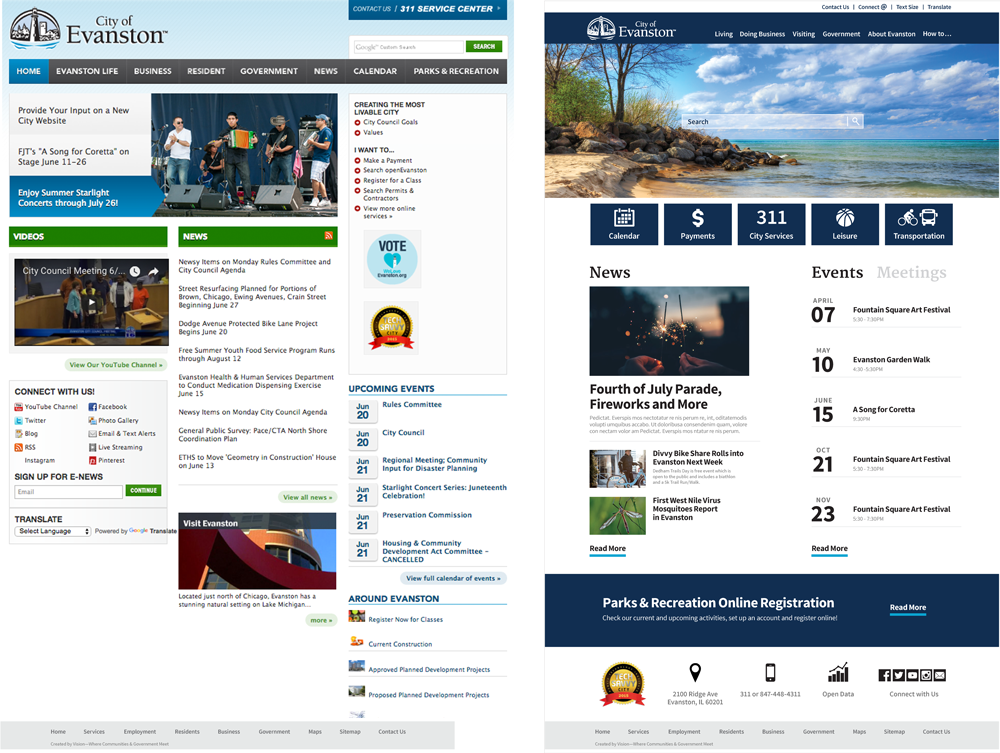Click the green Search button
1000x753 pixels.
pyautogui.click(x=484, y=46)
